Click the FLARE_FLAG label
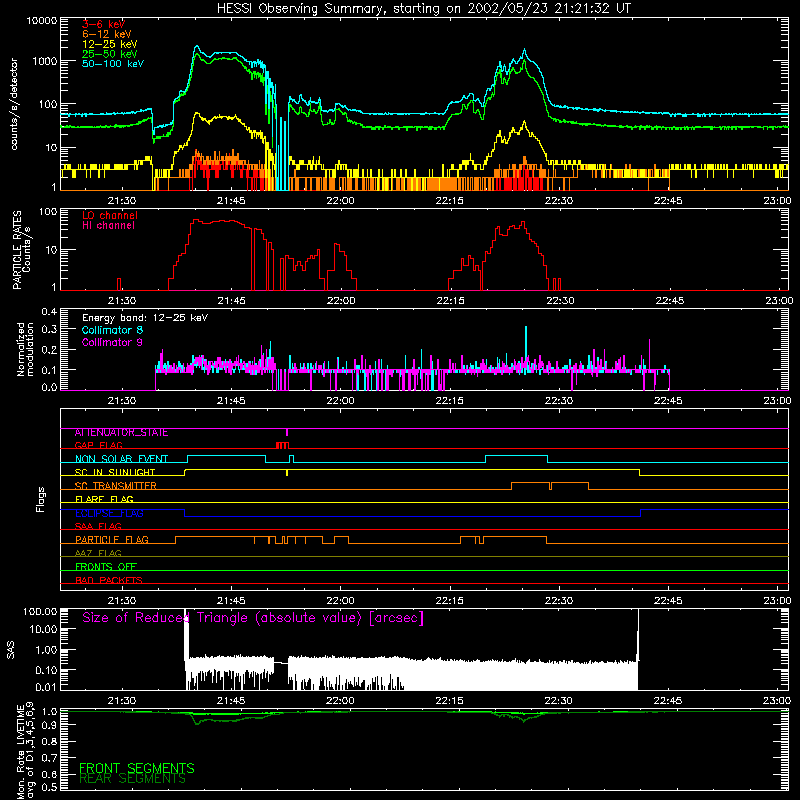This screenshot has width=800, height=800. 104,499
